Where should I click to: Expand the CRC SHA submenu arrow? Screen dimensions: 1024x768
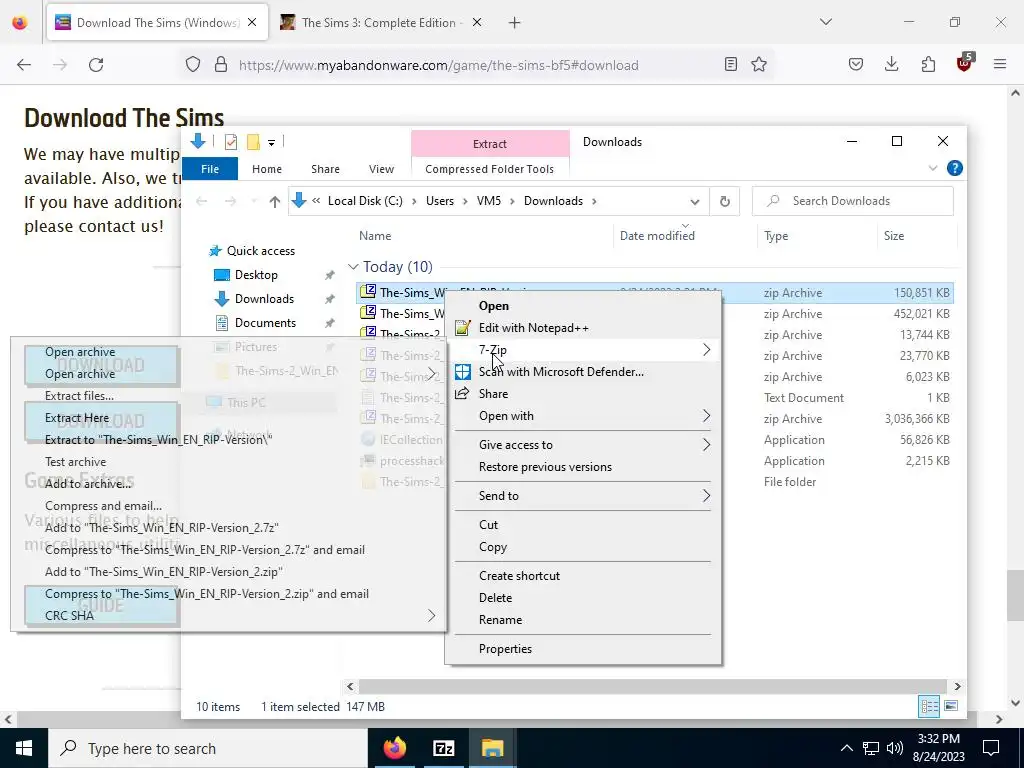pyautogui.click(x=432, y=616)
